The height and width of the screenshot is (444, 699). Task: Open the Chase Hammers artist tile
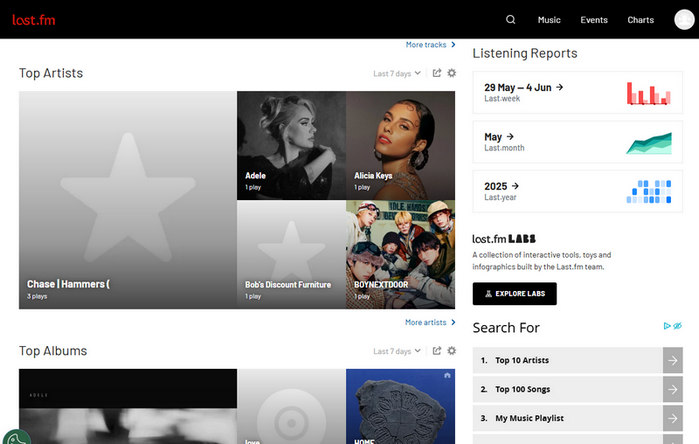point(127,200)
